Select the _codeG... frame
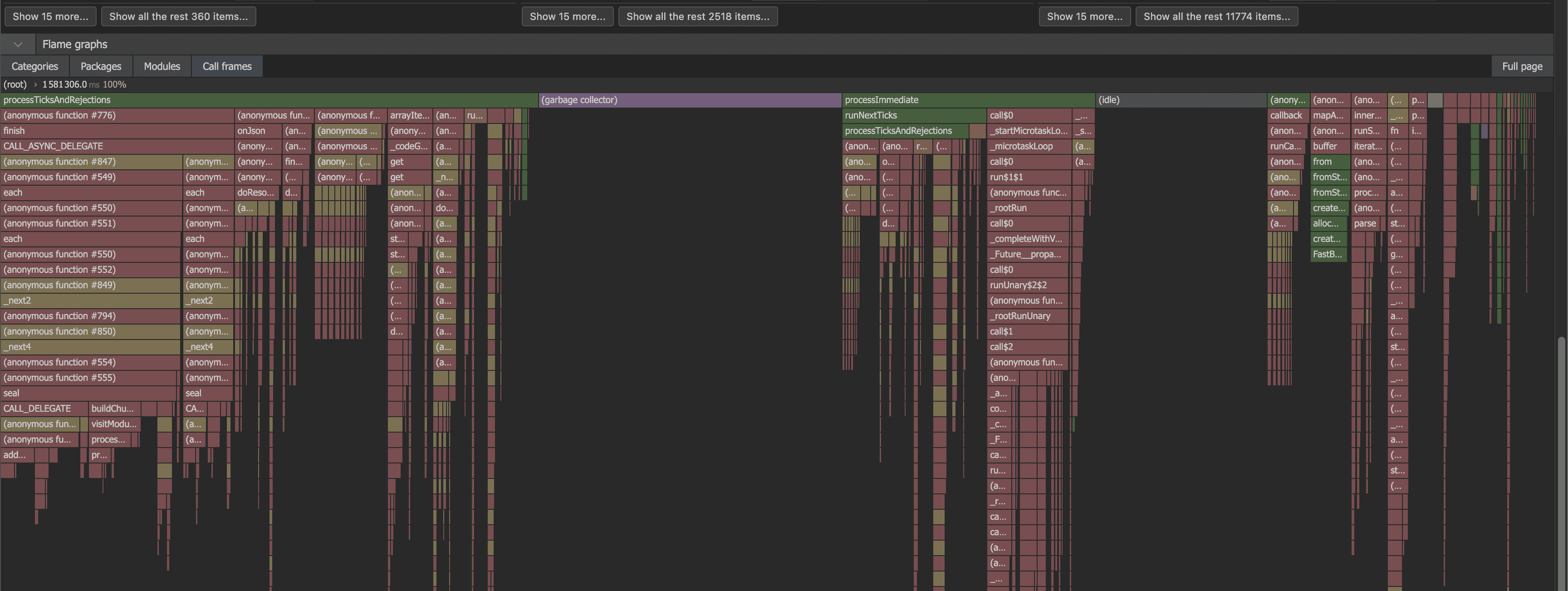The image size is (1568, 591). [410, 146]
